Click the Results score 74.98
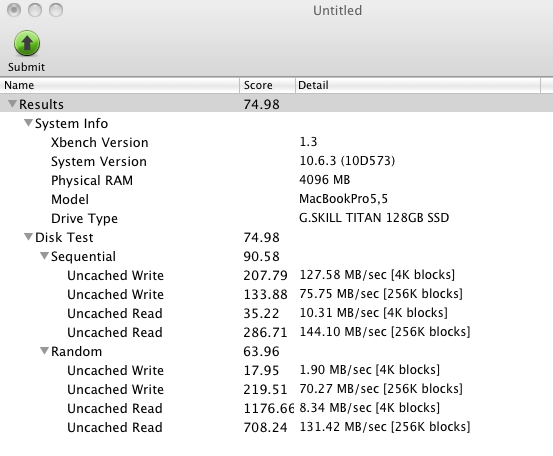553x456 pixels. click(261, 104)
